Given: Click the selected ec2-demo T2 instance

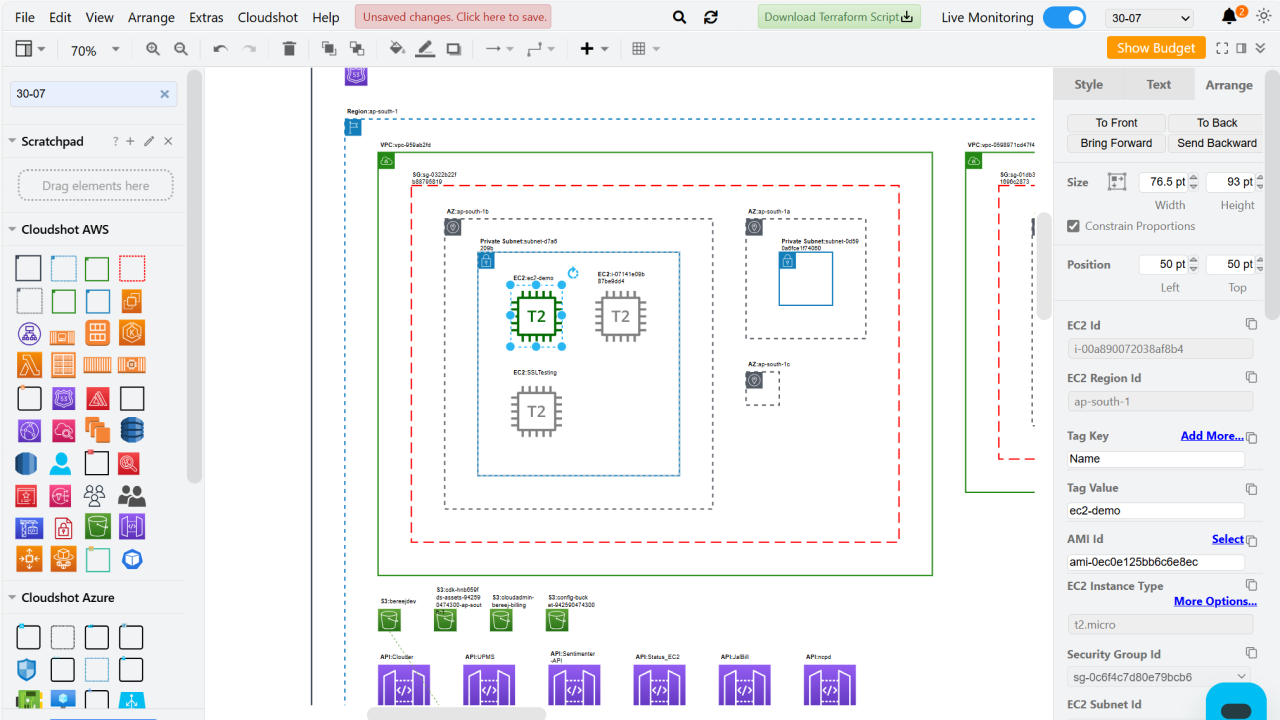Looking at the screenshot, I should [536, 317].
